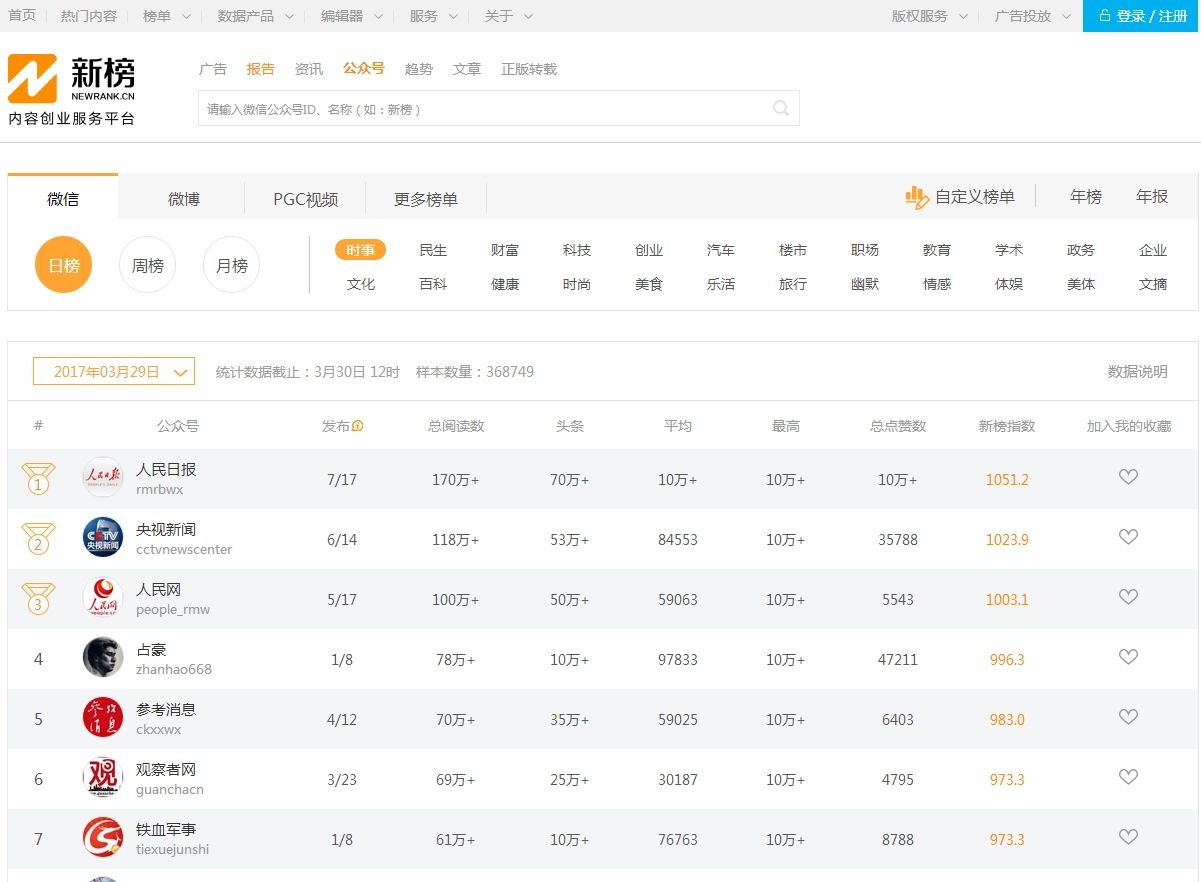The width and height of the screenshot is (1201, 882).
Task: Click the 观察者网 account avatar
Action: point(103,778)
